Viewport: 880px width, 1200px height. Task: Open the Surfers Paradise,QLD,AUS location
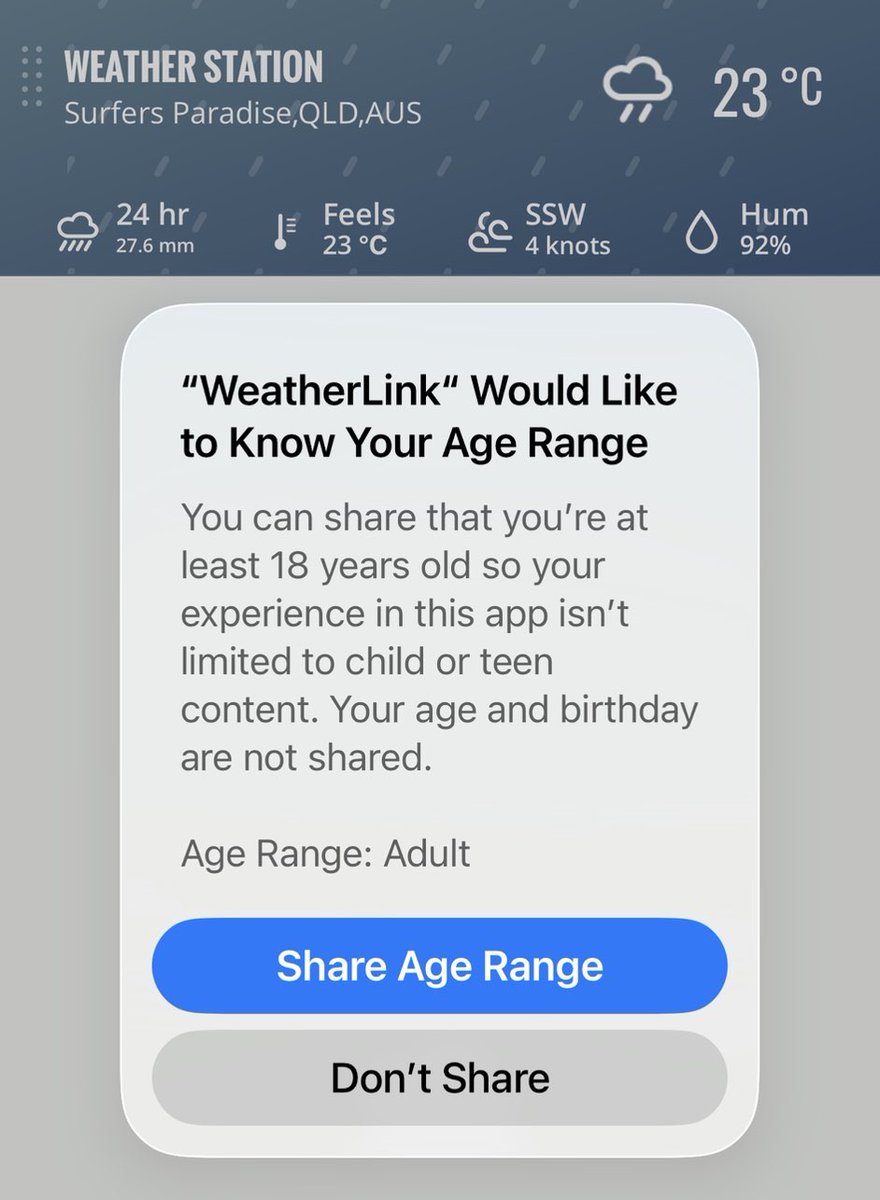click(x=242, y=113)
